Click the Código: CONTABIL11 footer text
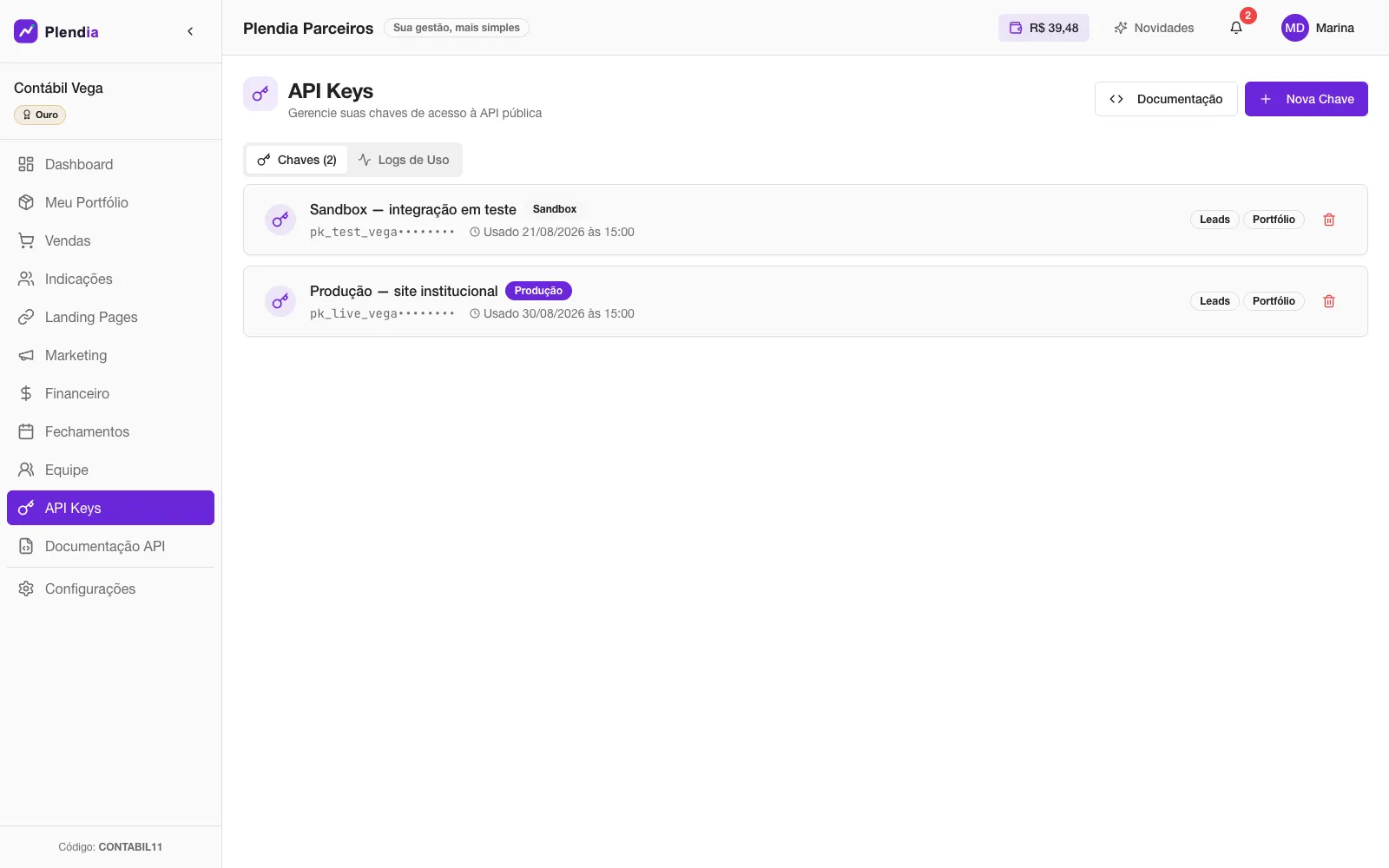 tap(110, 847)
